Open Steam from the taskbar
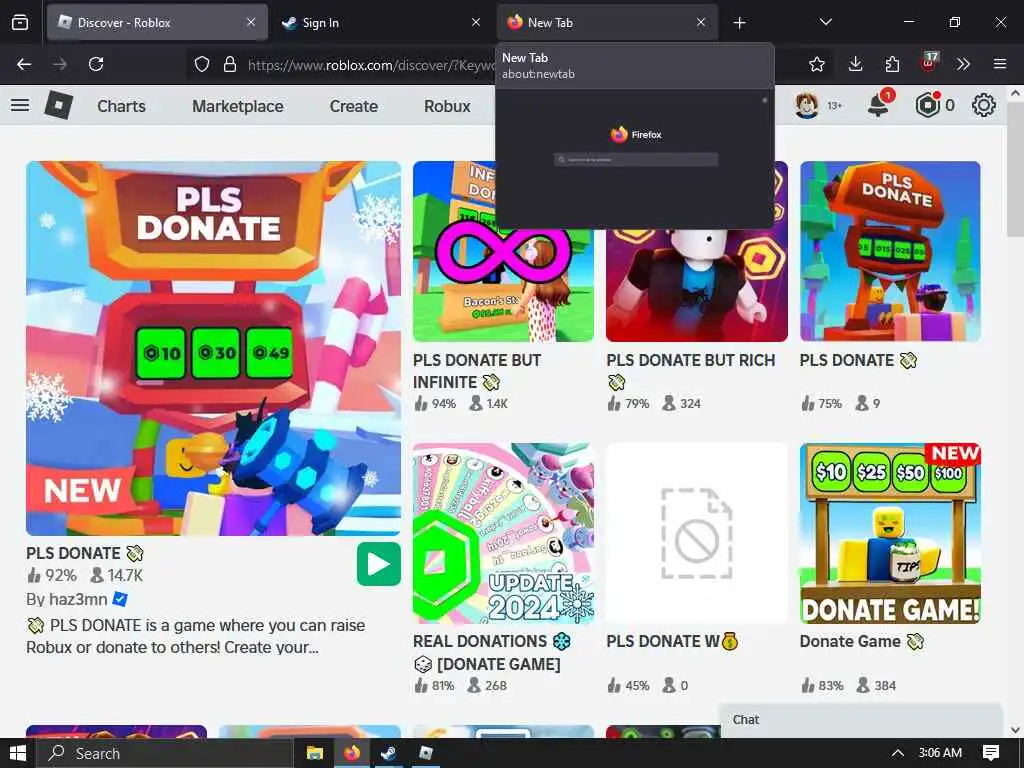Image resolution: width=1024 pixels, height=768 pixels. tap(389, 753)
